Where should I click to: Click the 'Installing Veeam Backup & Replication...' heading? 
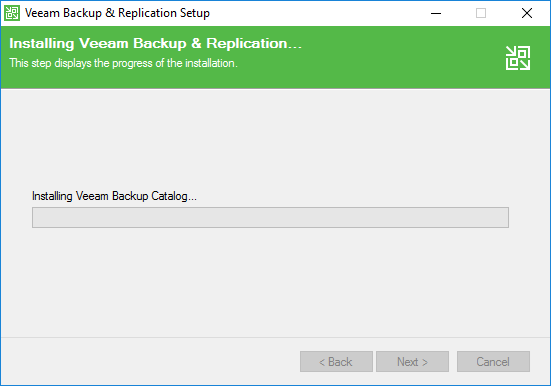tap(155, 44)
